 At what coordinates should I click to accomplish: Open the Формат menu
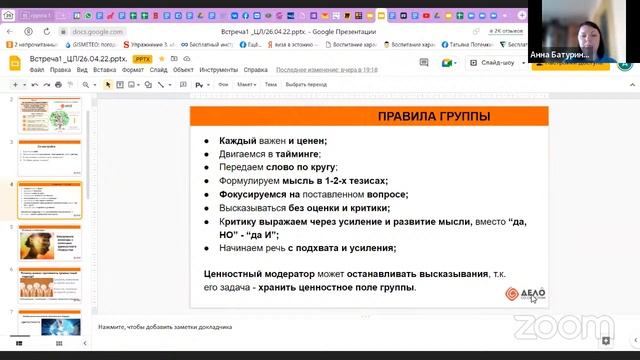133,70
